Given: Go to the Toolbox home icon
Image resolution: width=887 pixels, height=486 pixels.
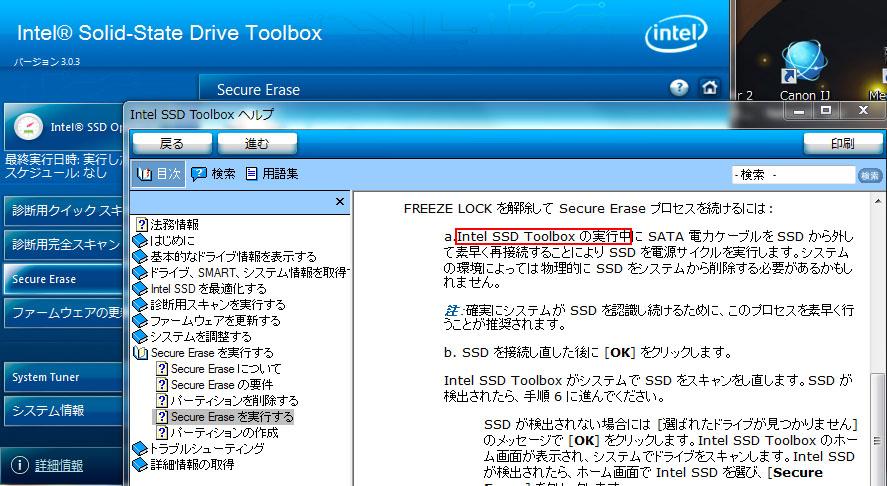Looking at the screenshot, I should point(709,88).
